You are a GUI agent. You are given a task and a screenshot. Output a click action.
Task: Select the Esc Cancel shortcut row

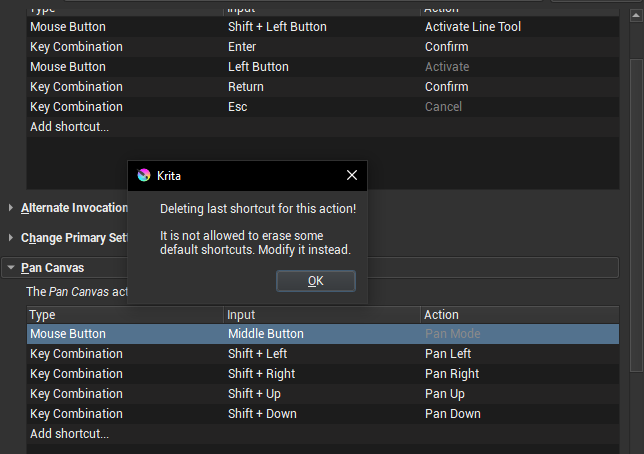pyautogui.click(x=238, y=107)
